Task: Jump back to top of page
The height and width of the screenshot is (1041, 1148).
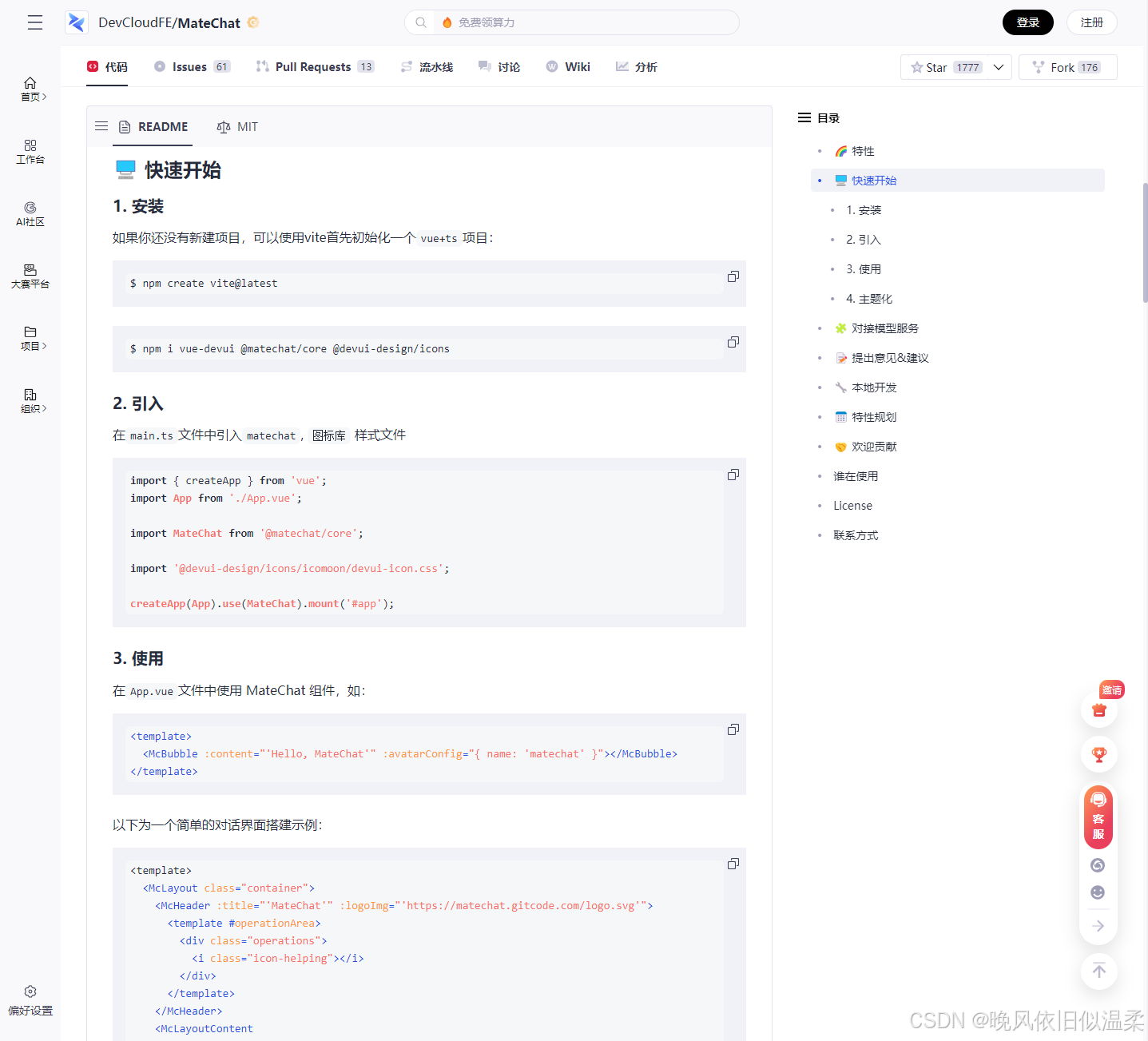Action: [1099, 971]
